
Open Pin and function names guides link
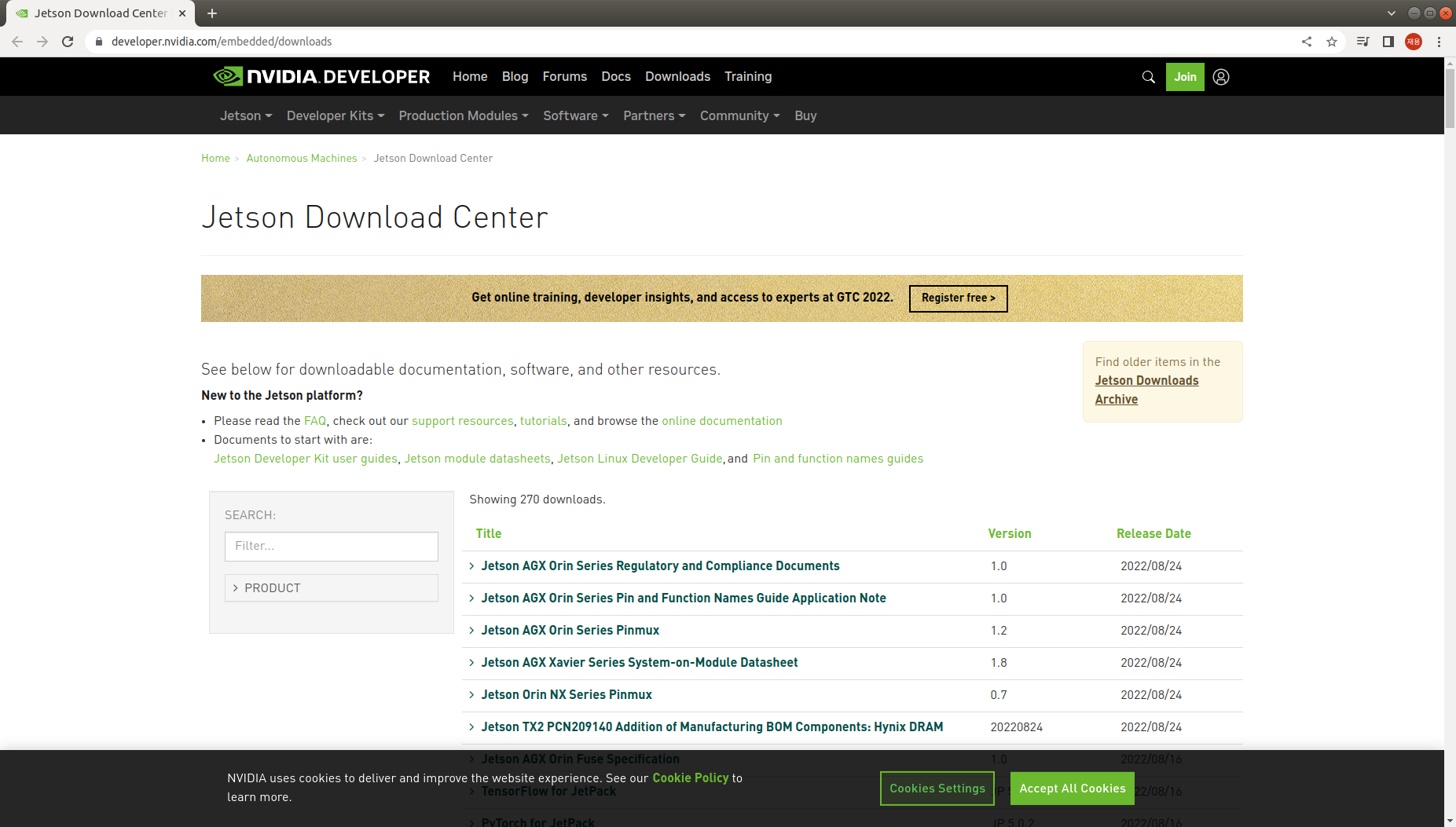(x=838, y=459)
